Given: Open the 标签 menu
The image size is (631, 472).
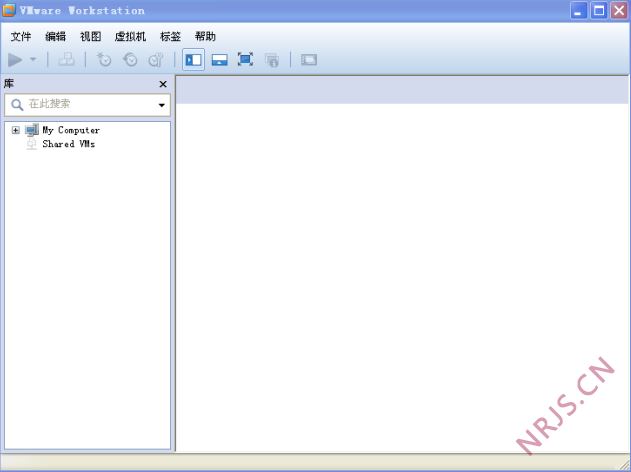Looking at the screenshot, I should coord(171,37).
